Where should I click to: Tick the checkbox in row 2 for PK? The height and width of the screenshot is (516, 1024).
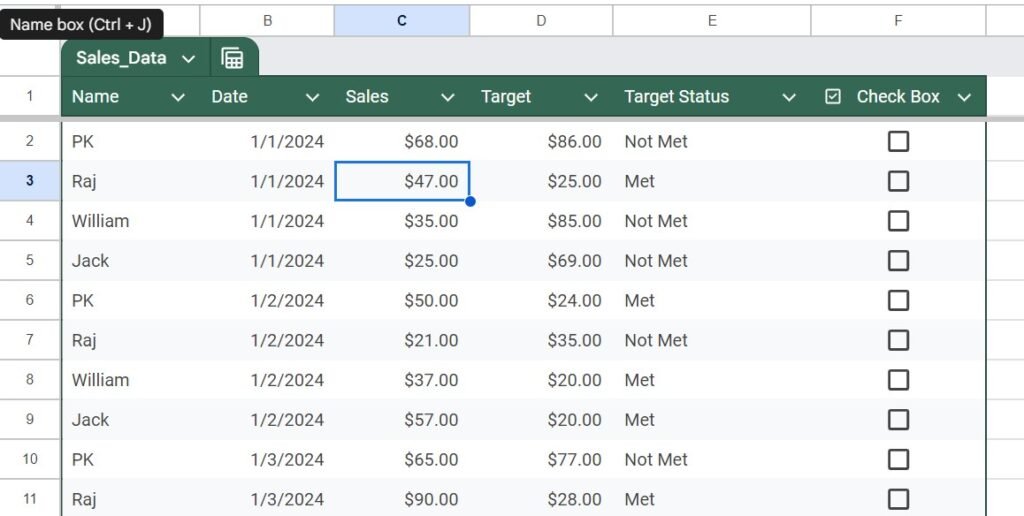click(899, 141)
